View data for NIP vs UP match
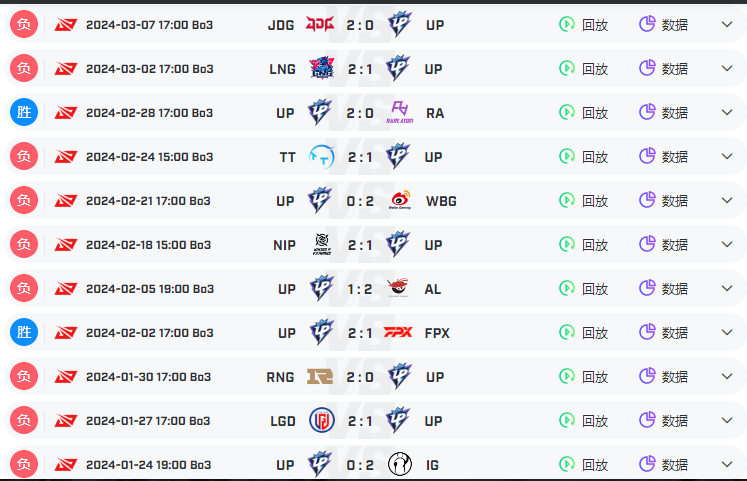The width and height of the screenshot is (747, 481). [x=663, y=244]
